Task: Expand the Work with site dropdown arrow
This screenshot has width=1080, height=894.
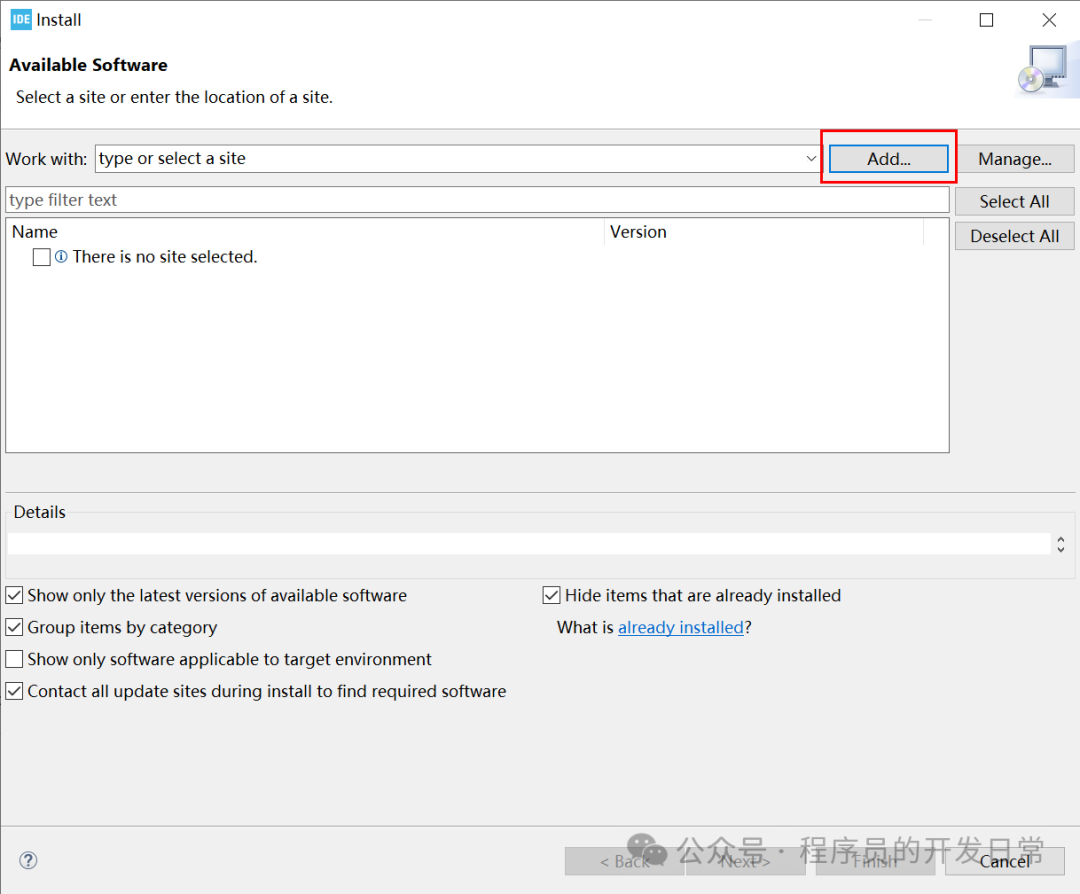Action: click(811, 159)
